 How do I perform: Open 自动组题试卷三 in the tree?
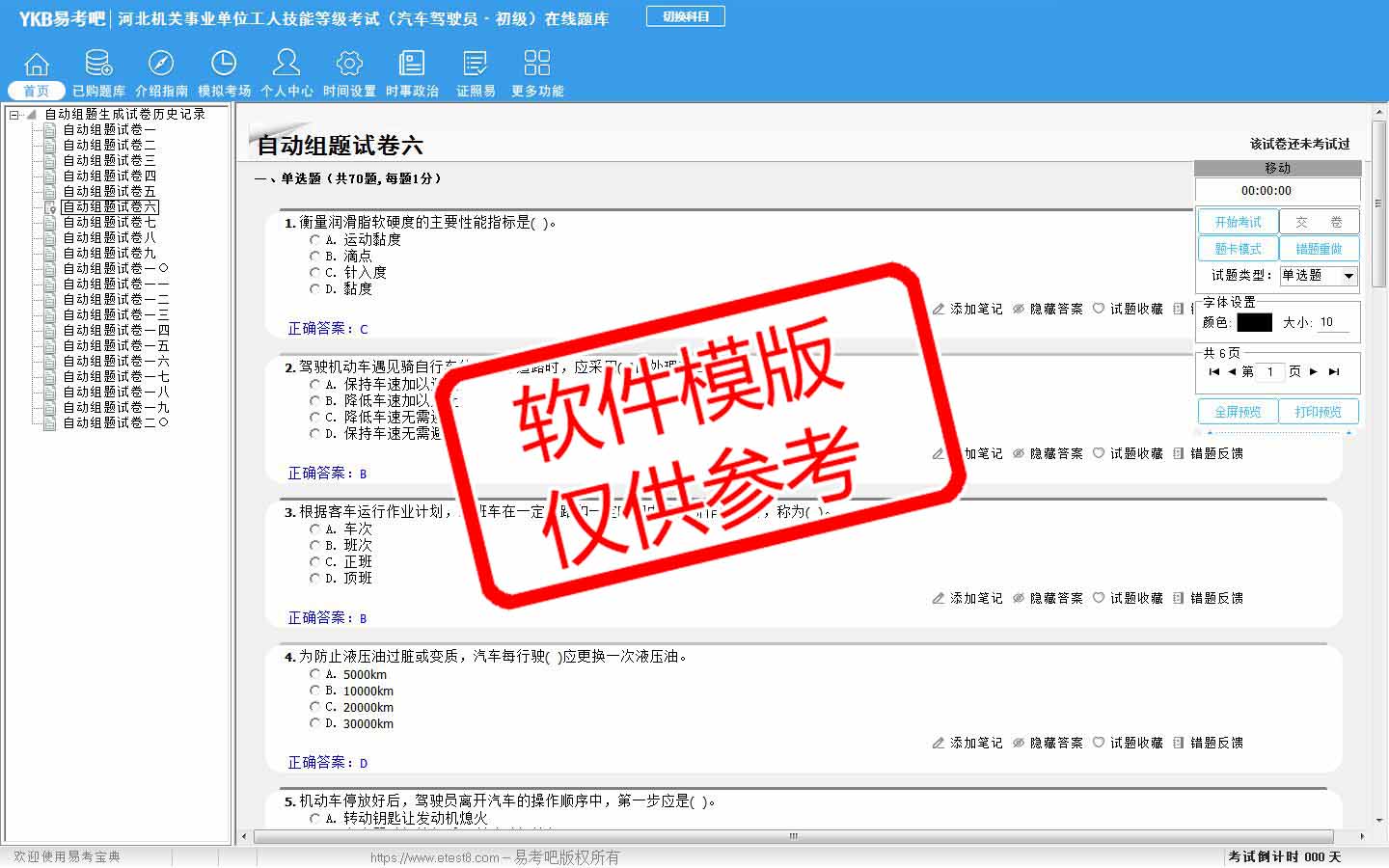click(x=109, y=160)
